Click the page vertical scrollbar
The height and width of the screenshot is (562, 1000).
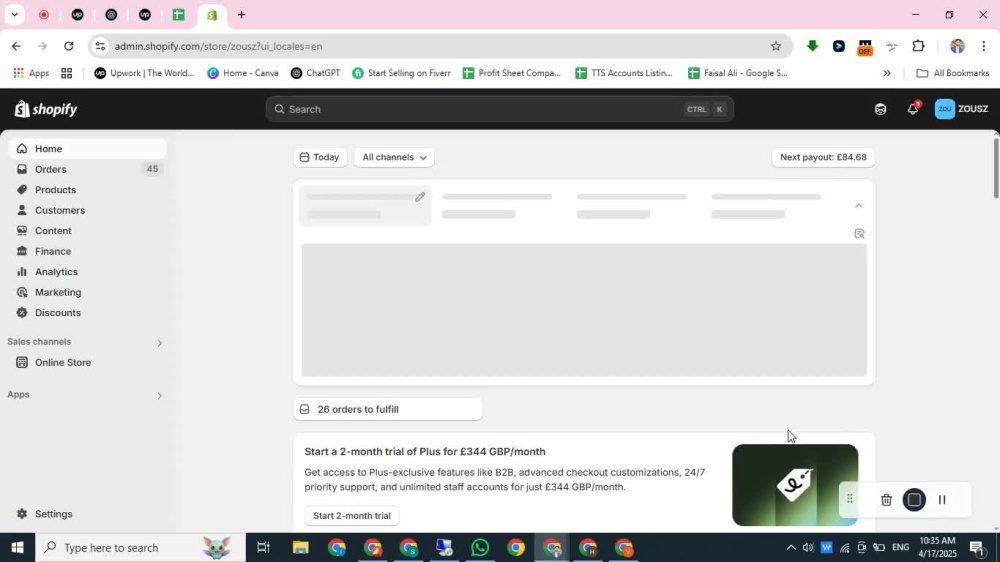996,168
